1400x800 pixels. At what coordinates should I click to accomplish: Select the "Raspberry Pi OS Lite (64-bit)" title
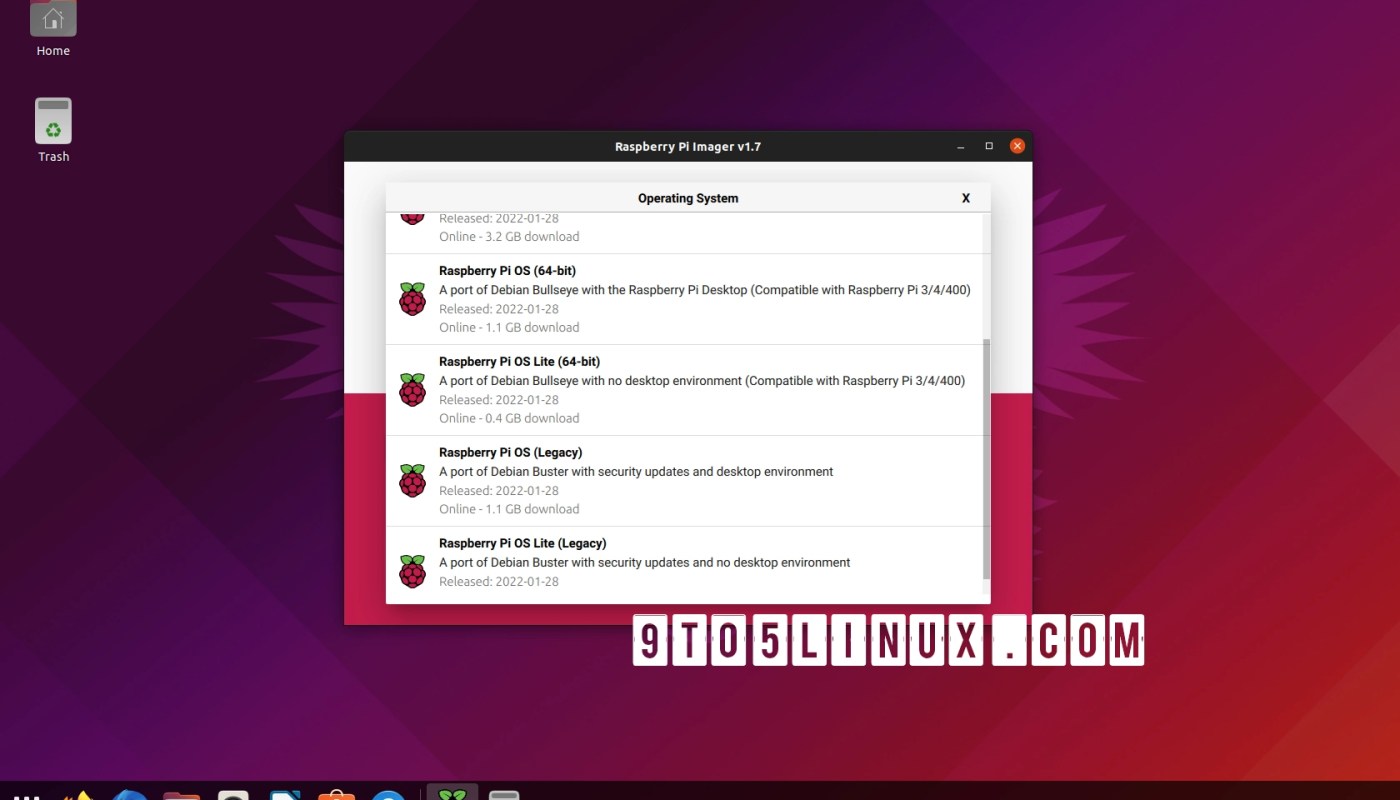[x=519, y=362]
